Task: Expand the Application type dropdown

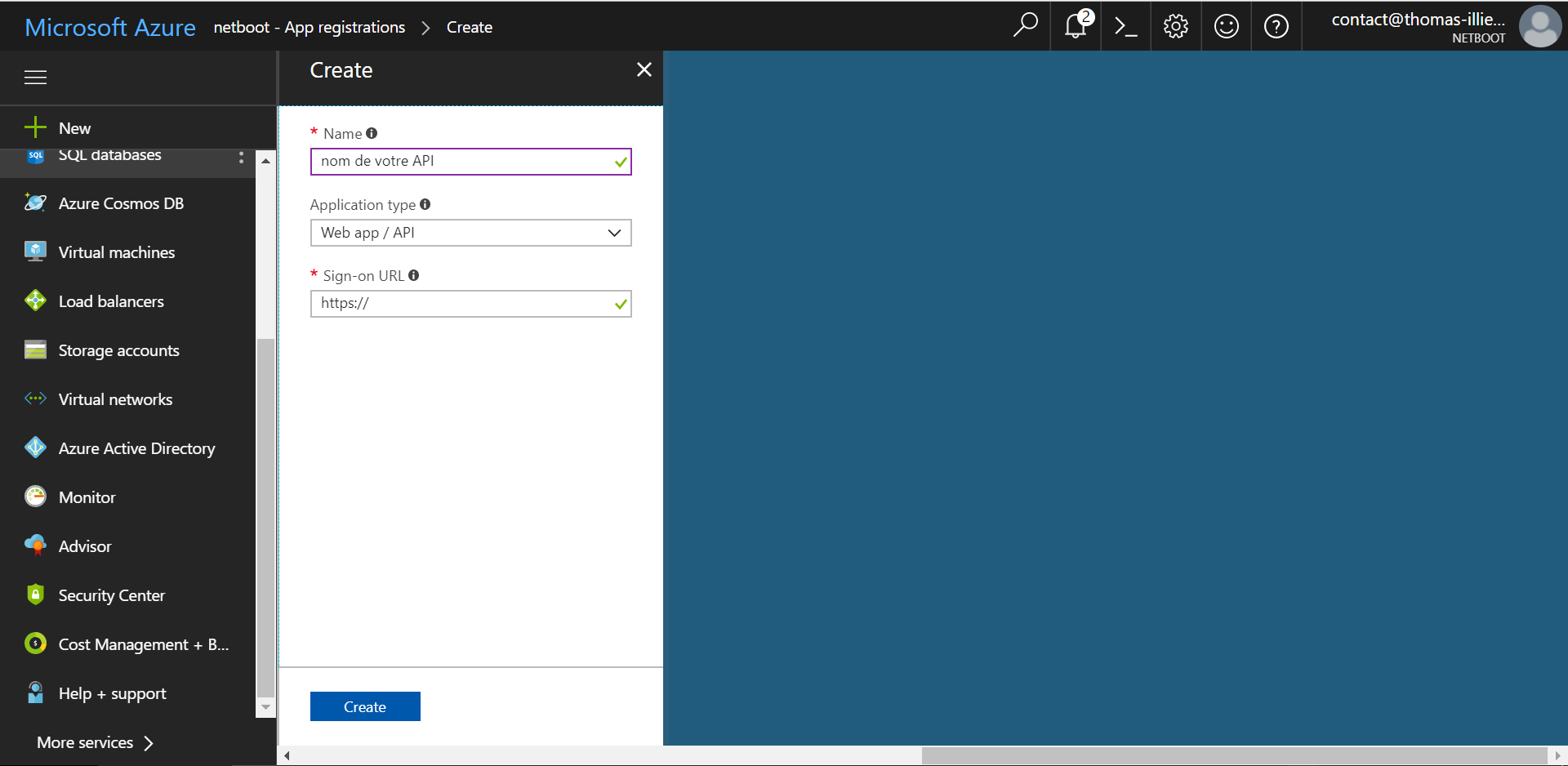Action: click(470, 233)
